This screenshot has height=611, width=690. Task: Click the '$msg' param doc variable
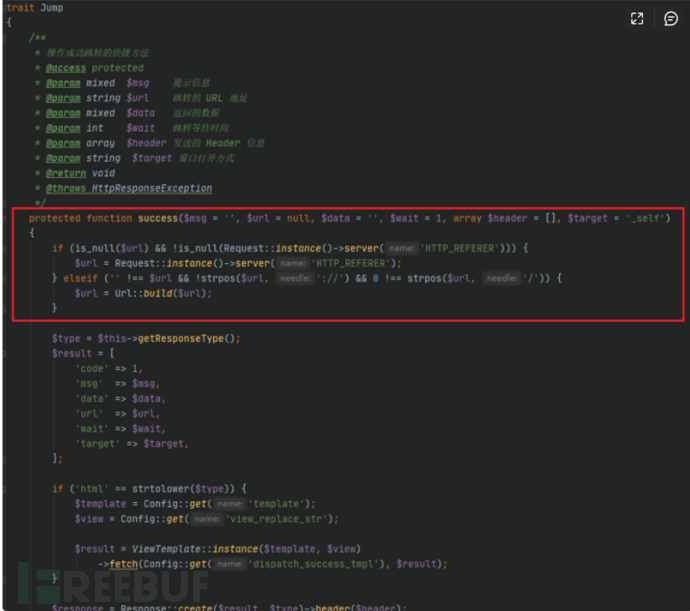(x=138, y=83)
